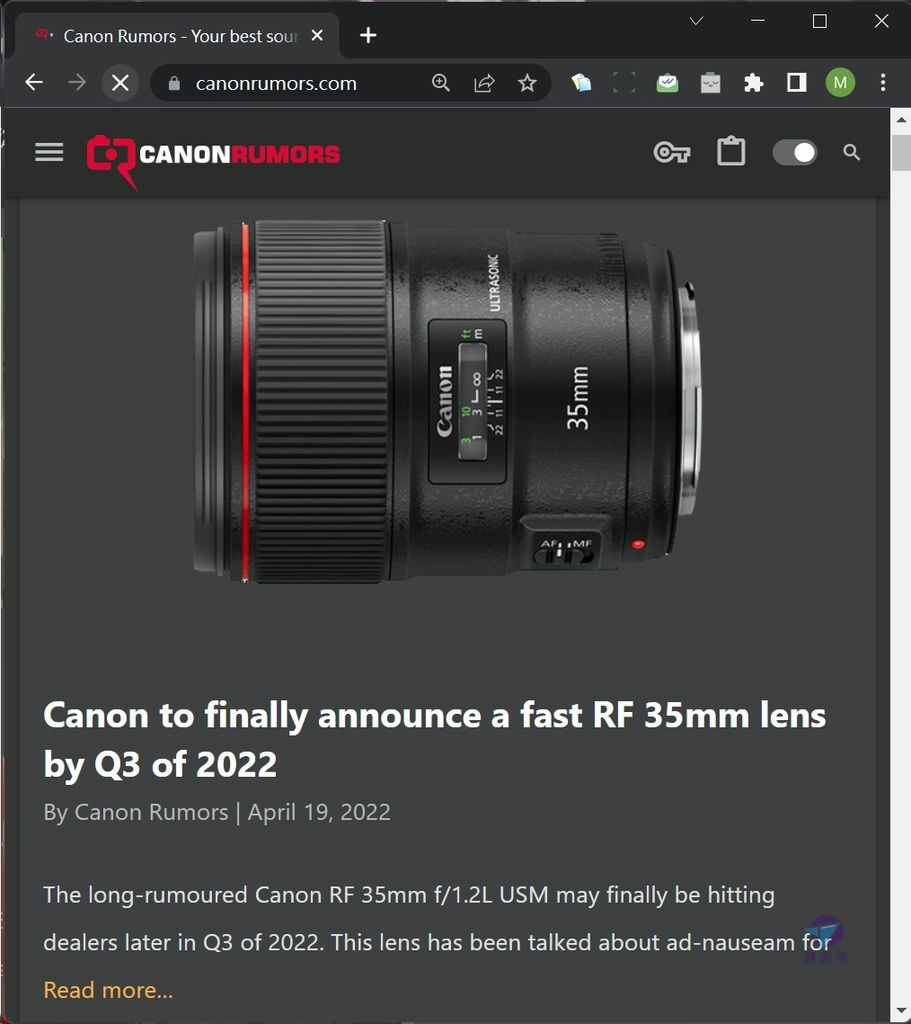Open the Extensions puzzle piece menu

(x=754, y=83)
